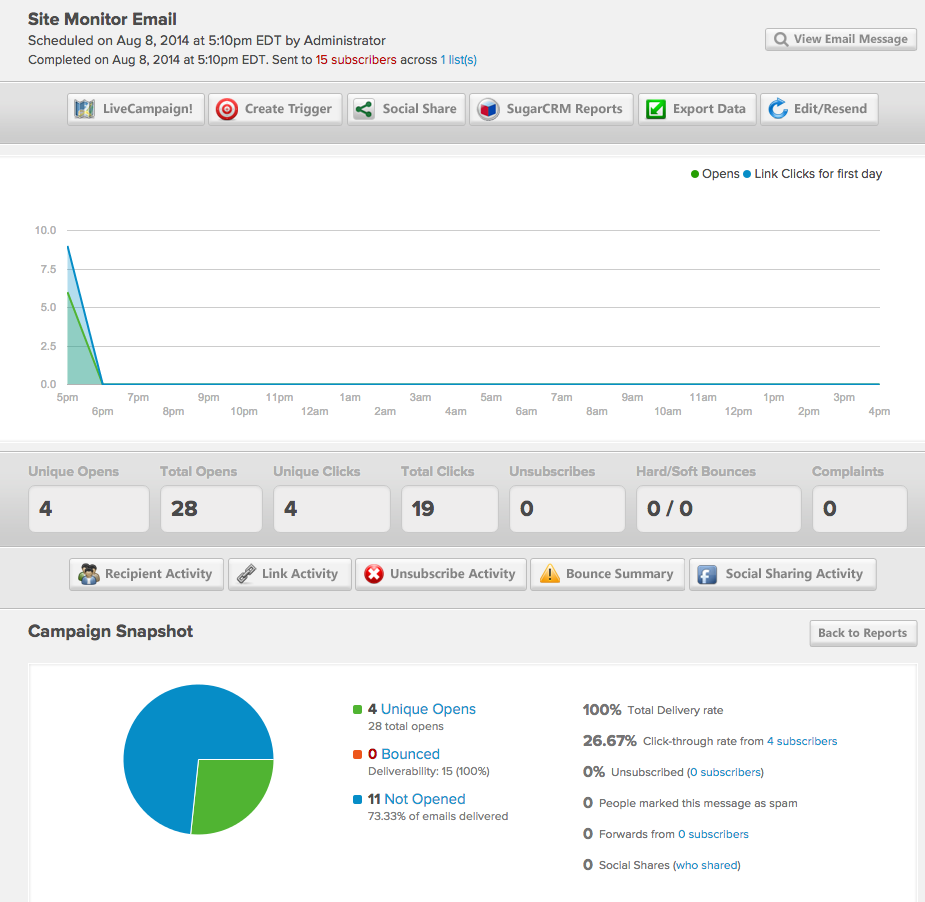
Task: Click the magnifier icon in View Email Message
Action: (780, 40)
